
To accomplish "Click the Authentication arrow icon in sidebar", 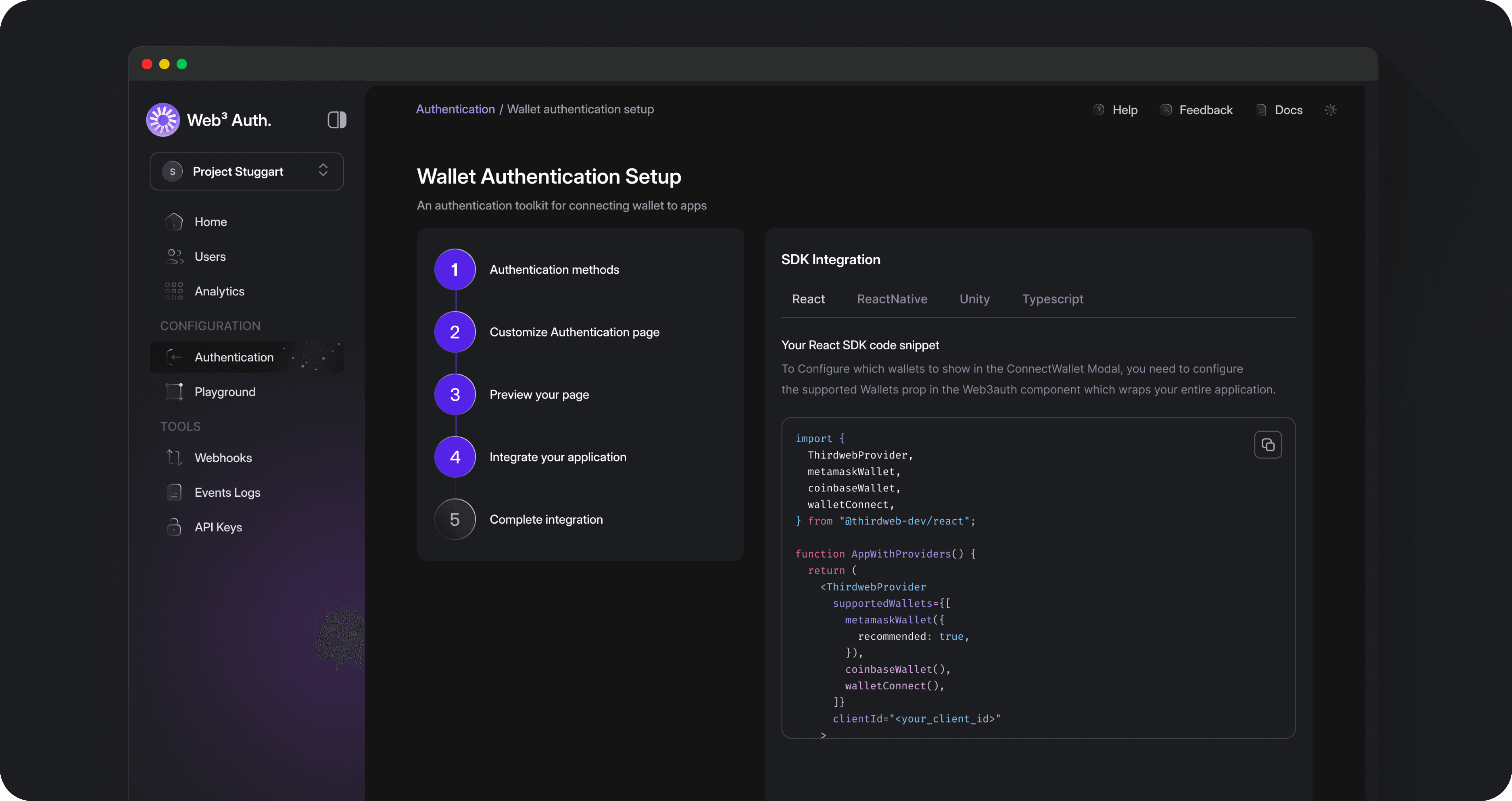I will coord(174,357).
